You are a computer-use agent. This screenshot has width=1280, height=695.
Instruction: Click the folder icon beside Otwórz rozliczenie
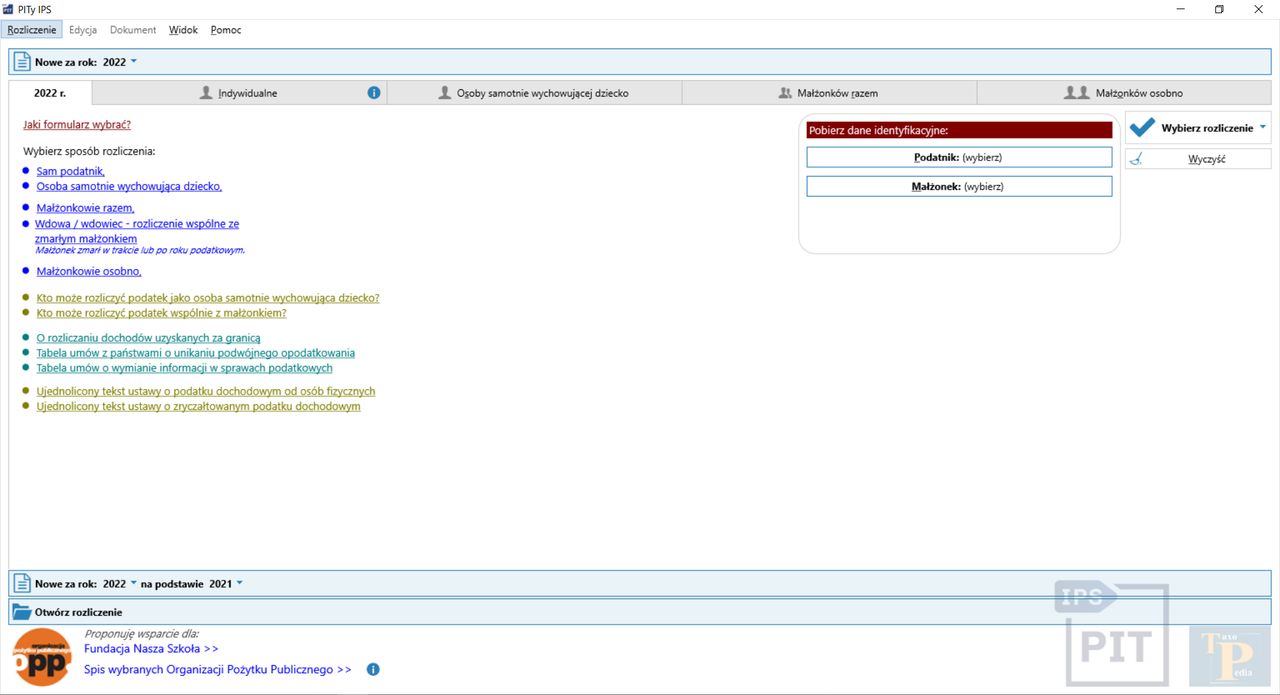point(21,611)
